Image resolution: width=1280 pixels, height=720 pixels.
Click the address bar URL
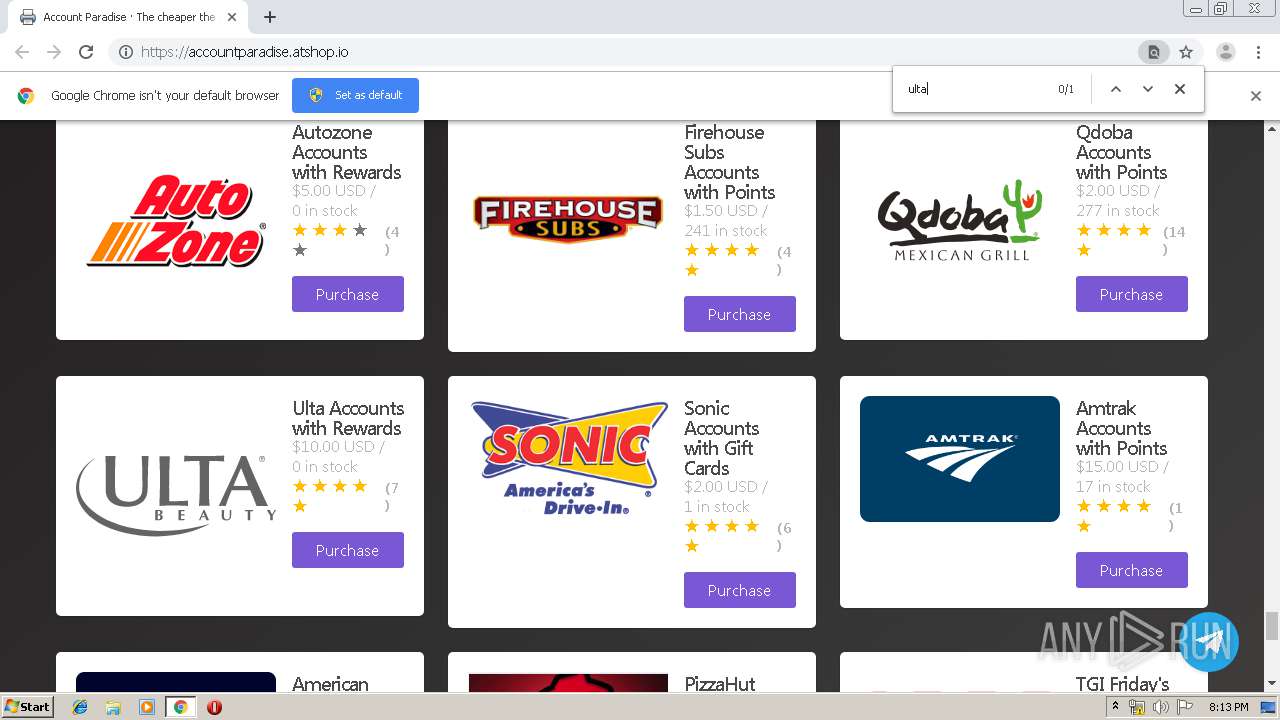[244, 52]
